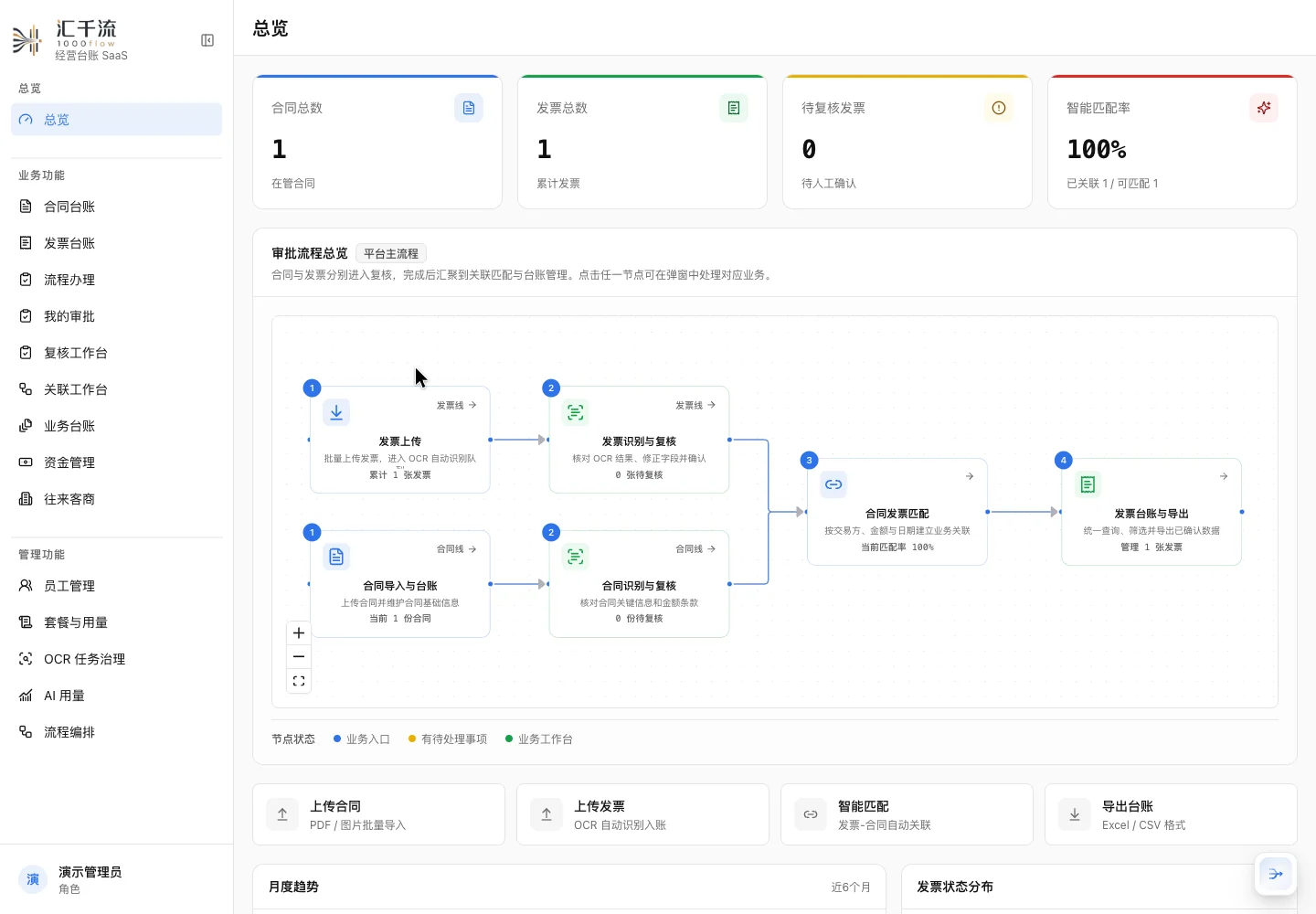Open the 合同线 link on 合同识别与复核 node
The width and height of the screenshot is (1316, 914).
(x=695, y=549)
